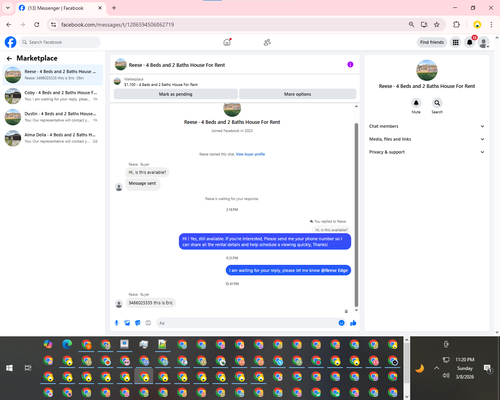
Task: Click the message '3466025335 this is Eric'
Action: [151, 303]
